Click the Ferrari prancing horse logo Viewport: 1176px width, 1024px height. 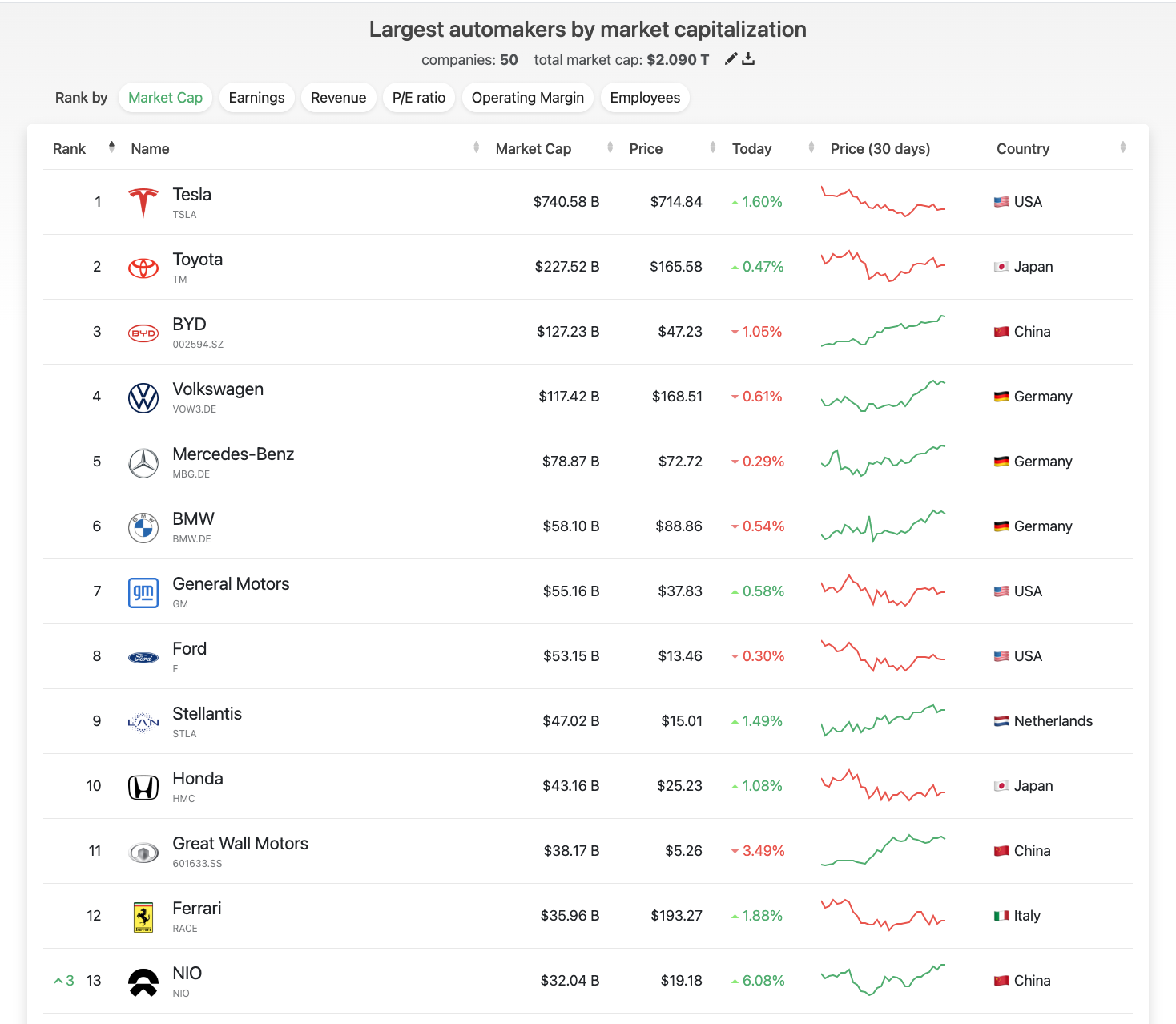coord(143,917)
